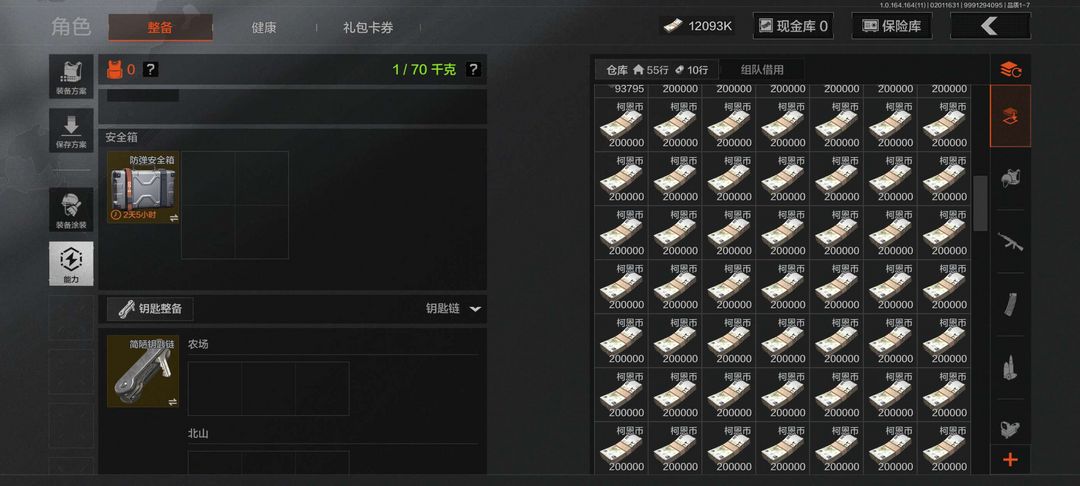The height and width of the screenshot is (486, 1080).
Task: Filter warehouse by magazine icon
Action: [1010, 304]
